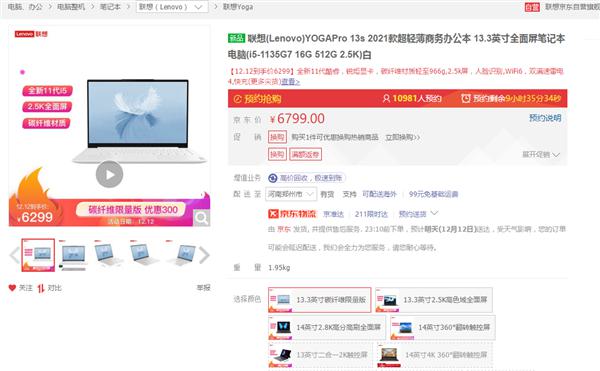
Task: Click the 2.5K全面屏 feature badge
Action: point(47,107)
